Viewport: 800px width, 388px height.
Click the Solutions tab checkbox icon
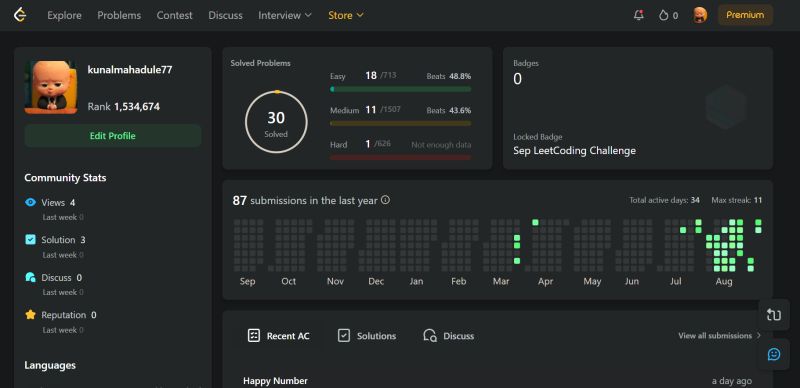(x=344, y=335)
